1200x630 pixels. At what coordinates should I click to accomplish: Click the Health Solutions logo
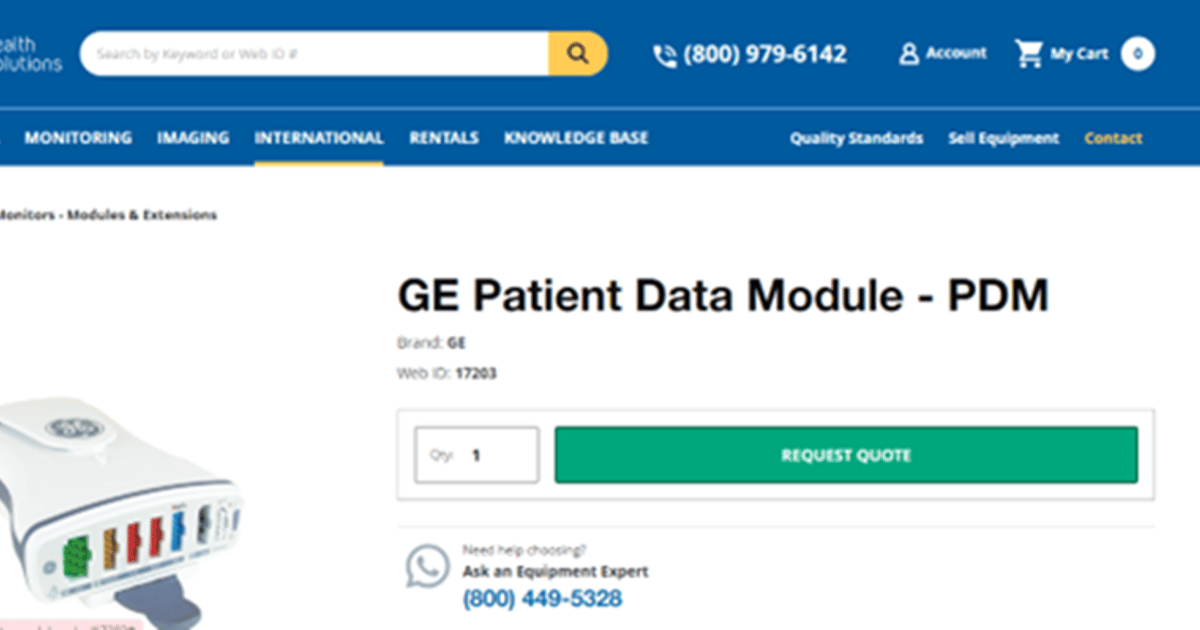click(x=30, y=52)
